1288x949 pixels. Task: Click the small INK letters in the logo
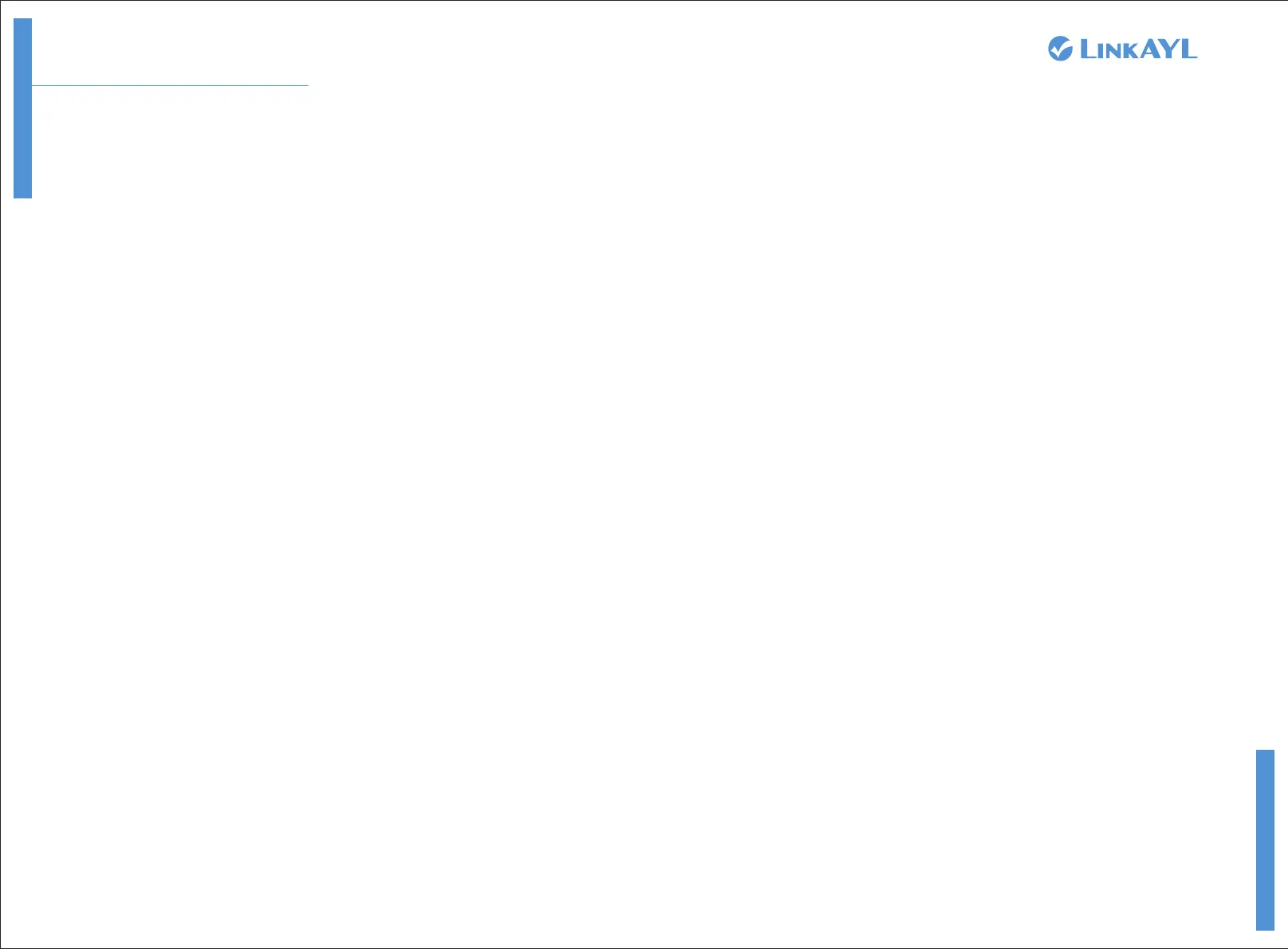pos(1118,51)
